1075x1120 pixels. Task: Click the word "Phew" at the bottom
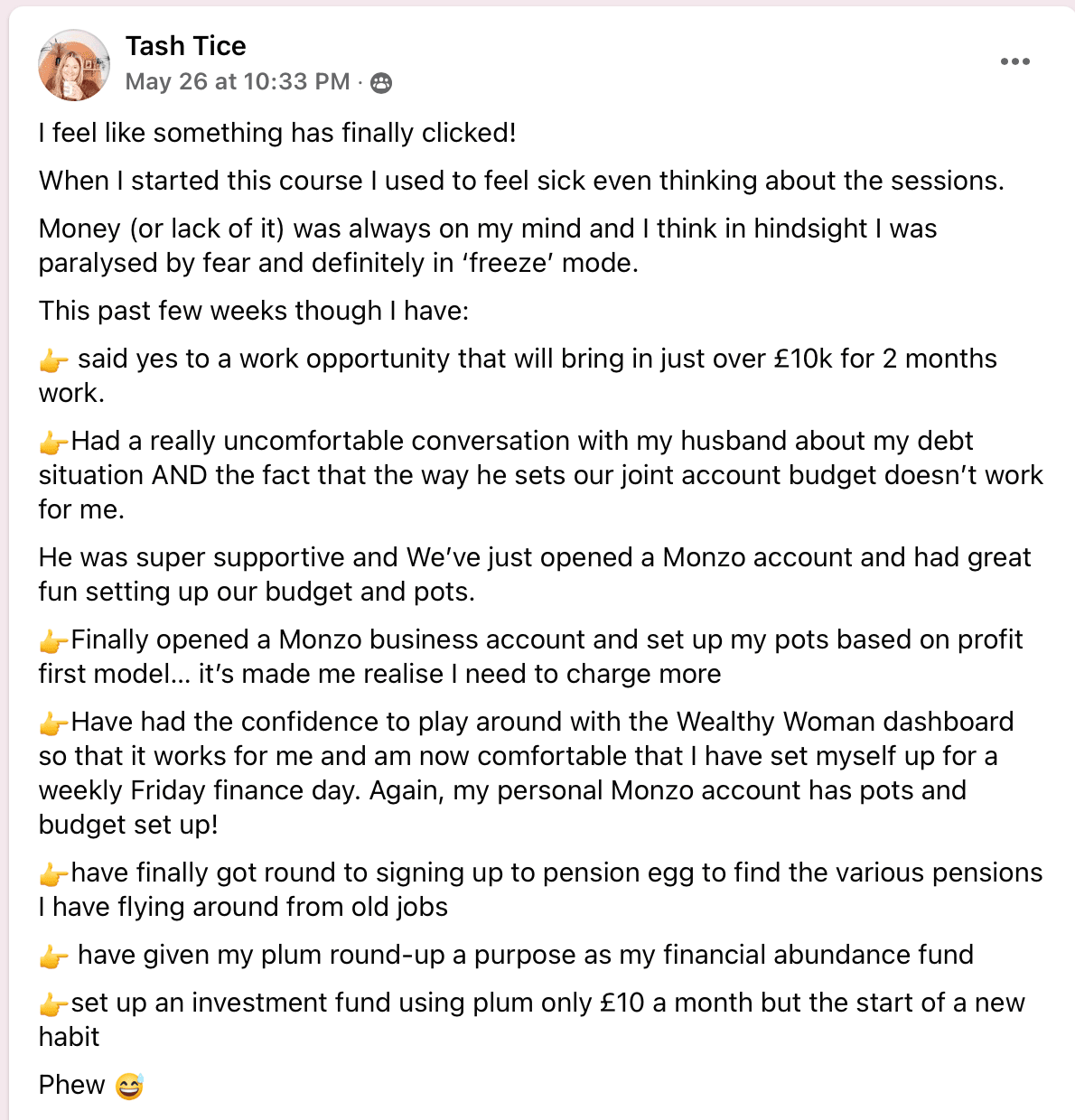click(71, 1085)
